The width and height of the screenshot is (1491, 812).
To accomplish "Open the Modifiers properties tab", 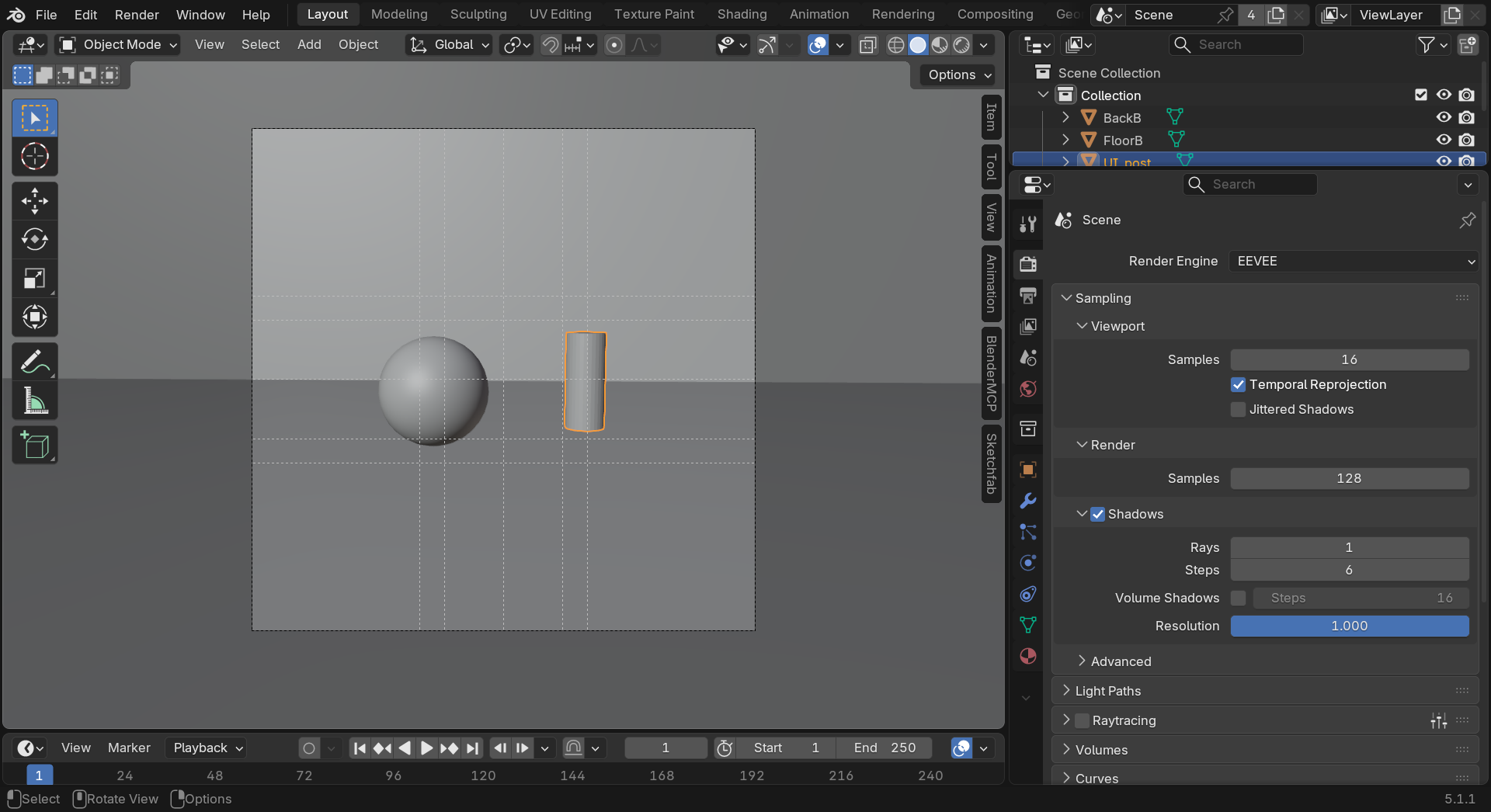I will (x=1028, y=501).
